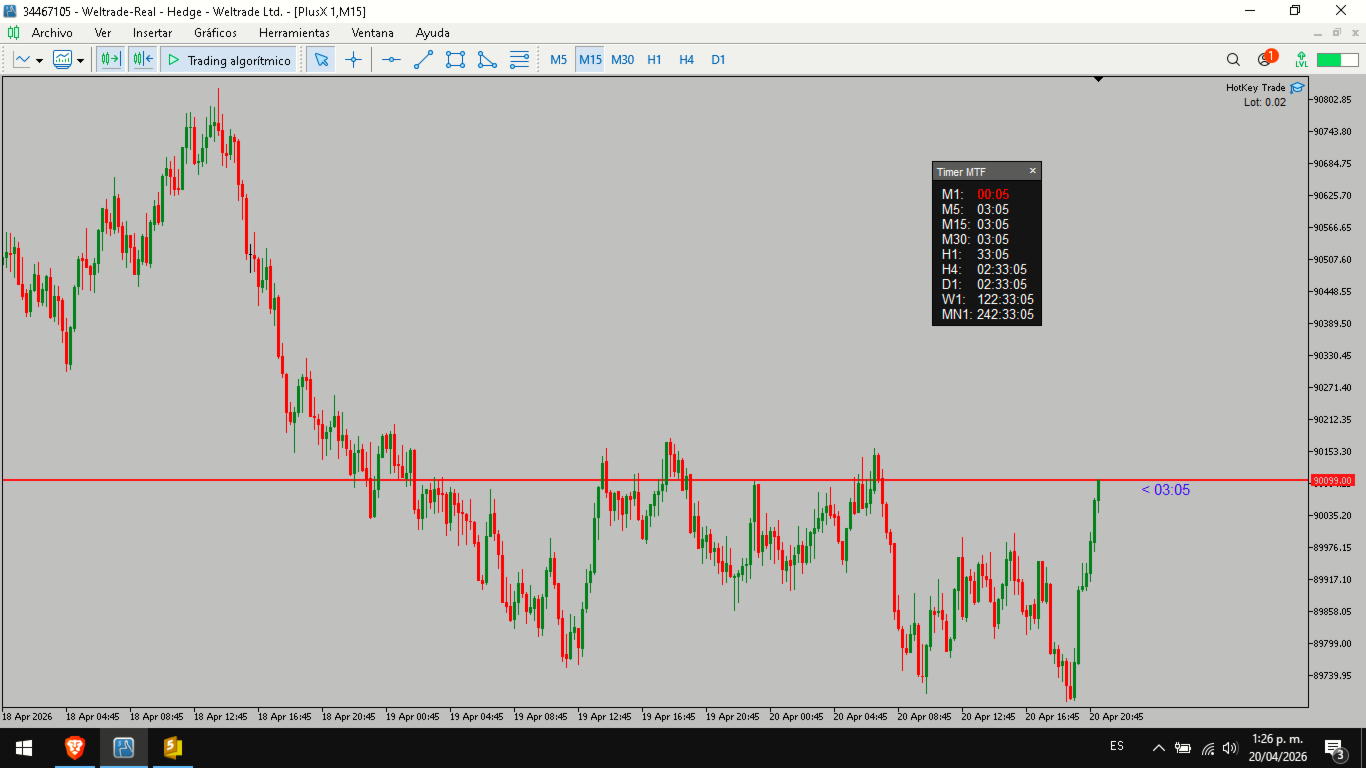Open the Herramientas menu

click(294, 33)
